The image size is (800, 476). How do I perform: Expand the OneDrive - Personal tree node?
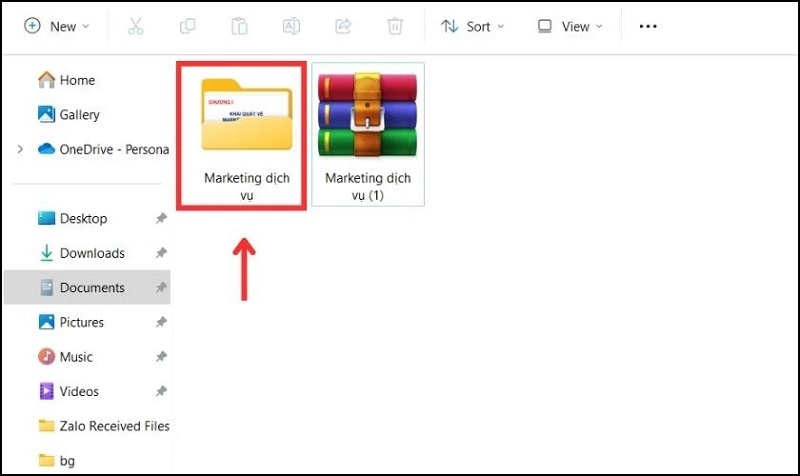pos(20,149)
